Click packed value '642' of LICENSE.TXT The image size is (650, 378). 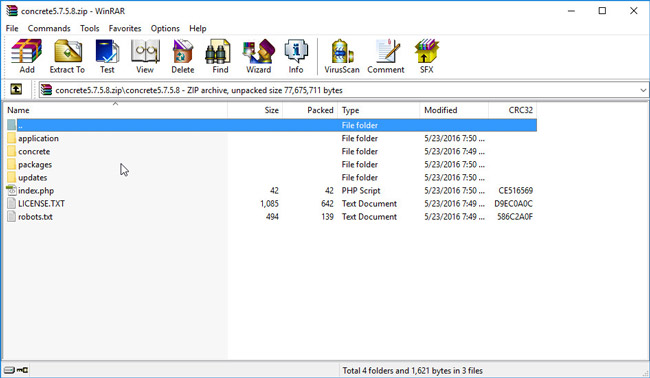327,204
